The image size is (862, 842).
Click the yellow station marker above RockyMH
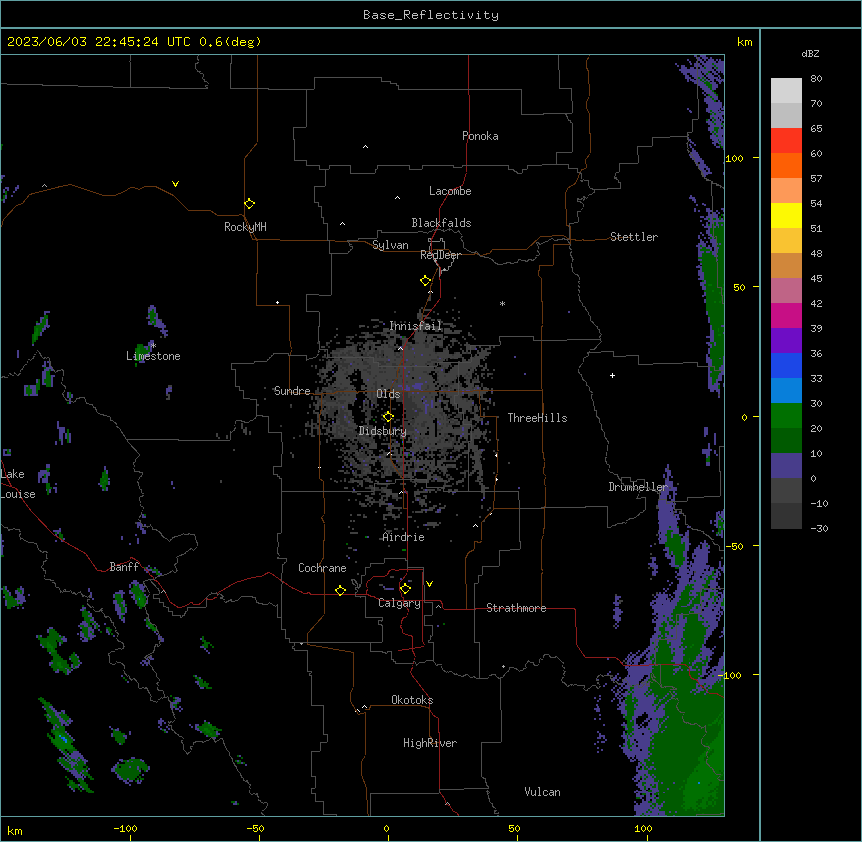click(x=249, y=204)
